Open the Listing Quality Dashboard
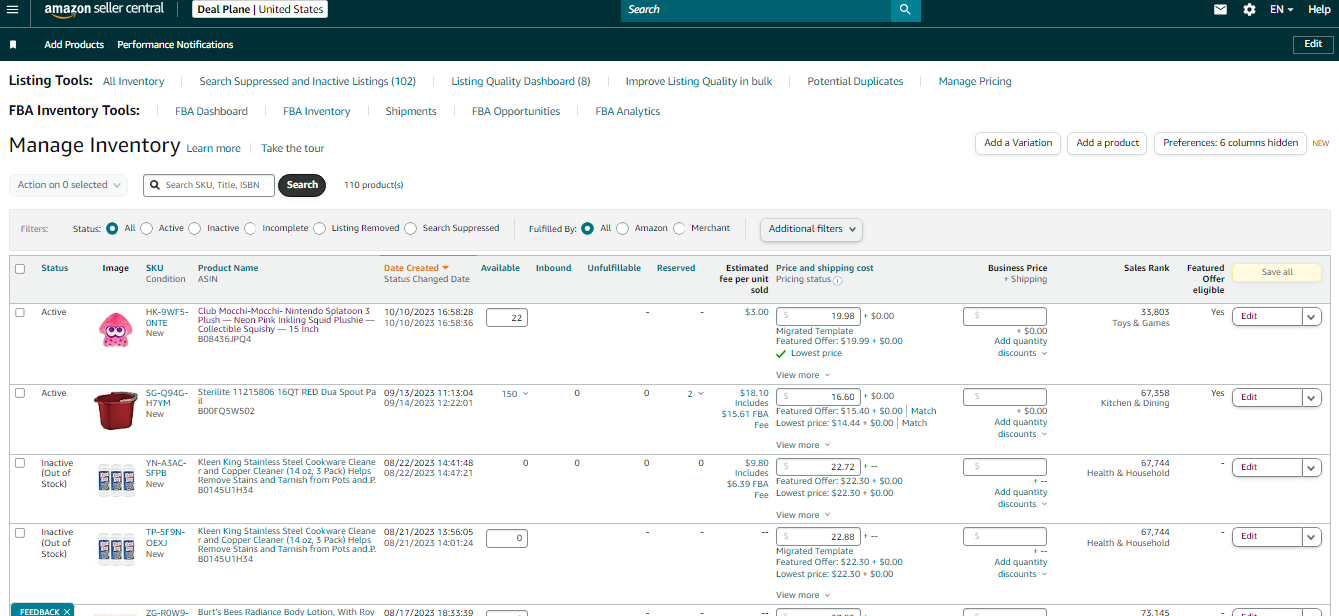This screenshot has height=616, width=1339. [x=521, y=82]
